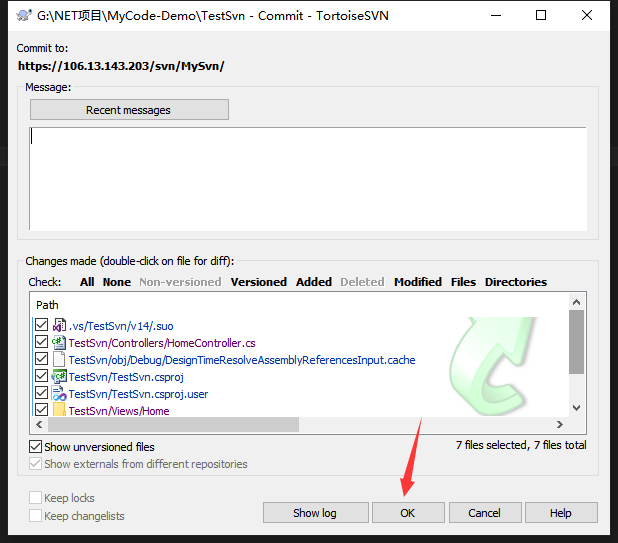Minimize the Commit dialog window

pos(496,15)
